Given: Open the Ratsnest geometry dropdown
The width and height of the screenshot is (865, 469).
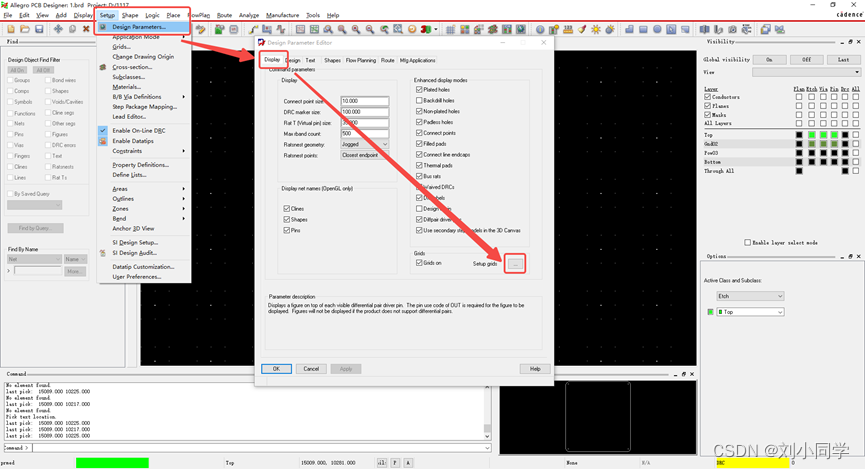Looking at the screenshot, I should pos(365,144).
